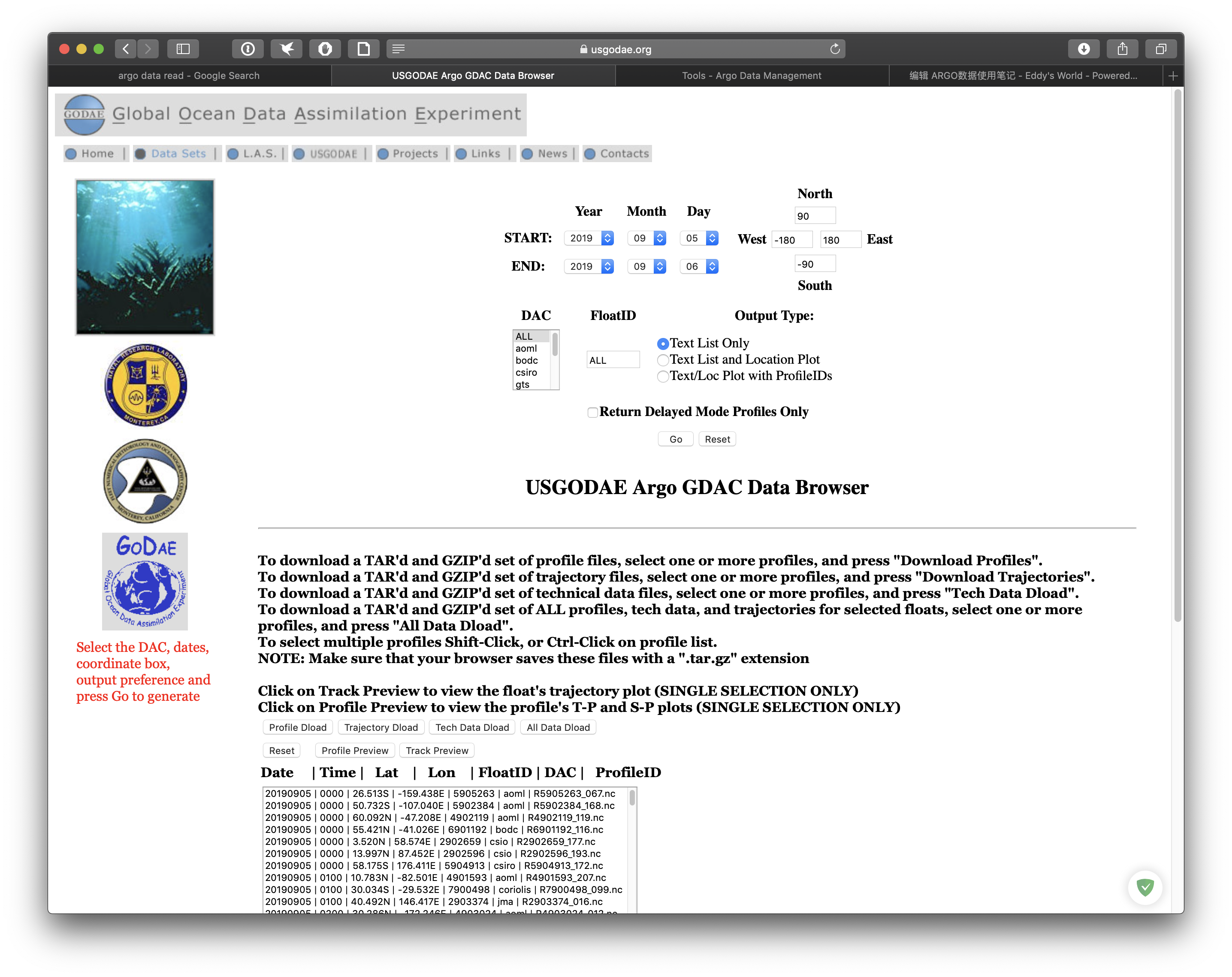This screenshot has height=977, width=1232.
Task: Click Reset beside Profile Preview
Action: (x=282, y=751)
